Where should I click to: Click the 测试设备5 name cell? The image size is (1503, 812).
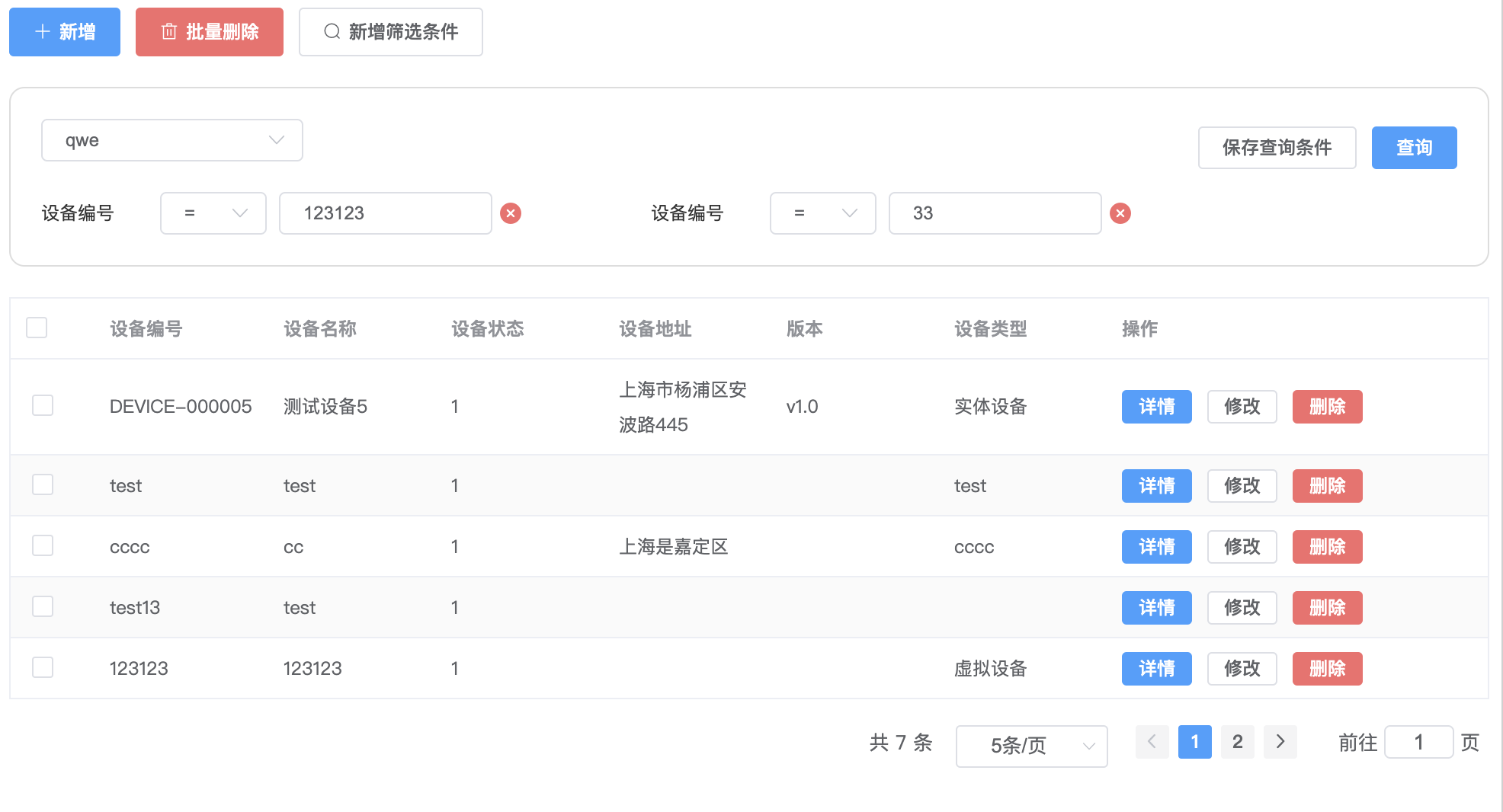[325, 407]
